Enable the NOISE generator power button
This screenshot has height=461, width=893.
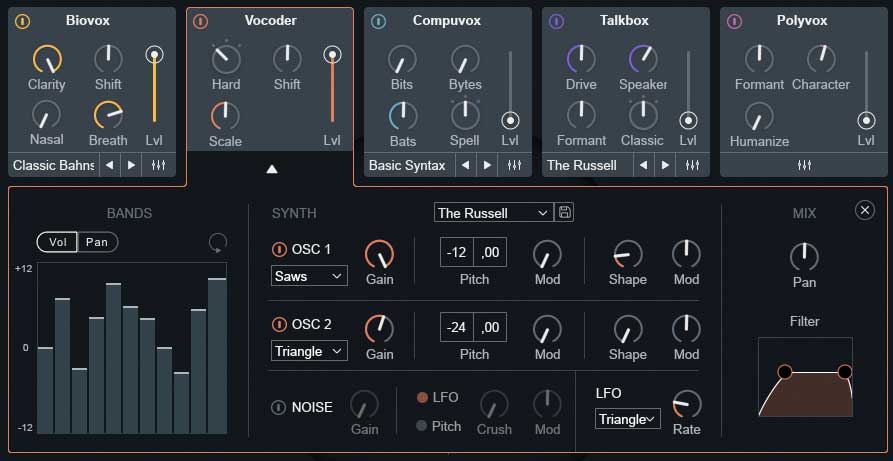coord(279,407)
